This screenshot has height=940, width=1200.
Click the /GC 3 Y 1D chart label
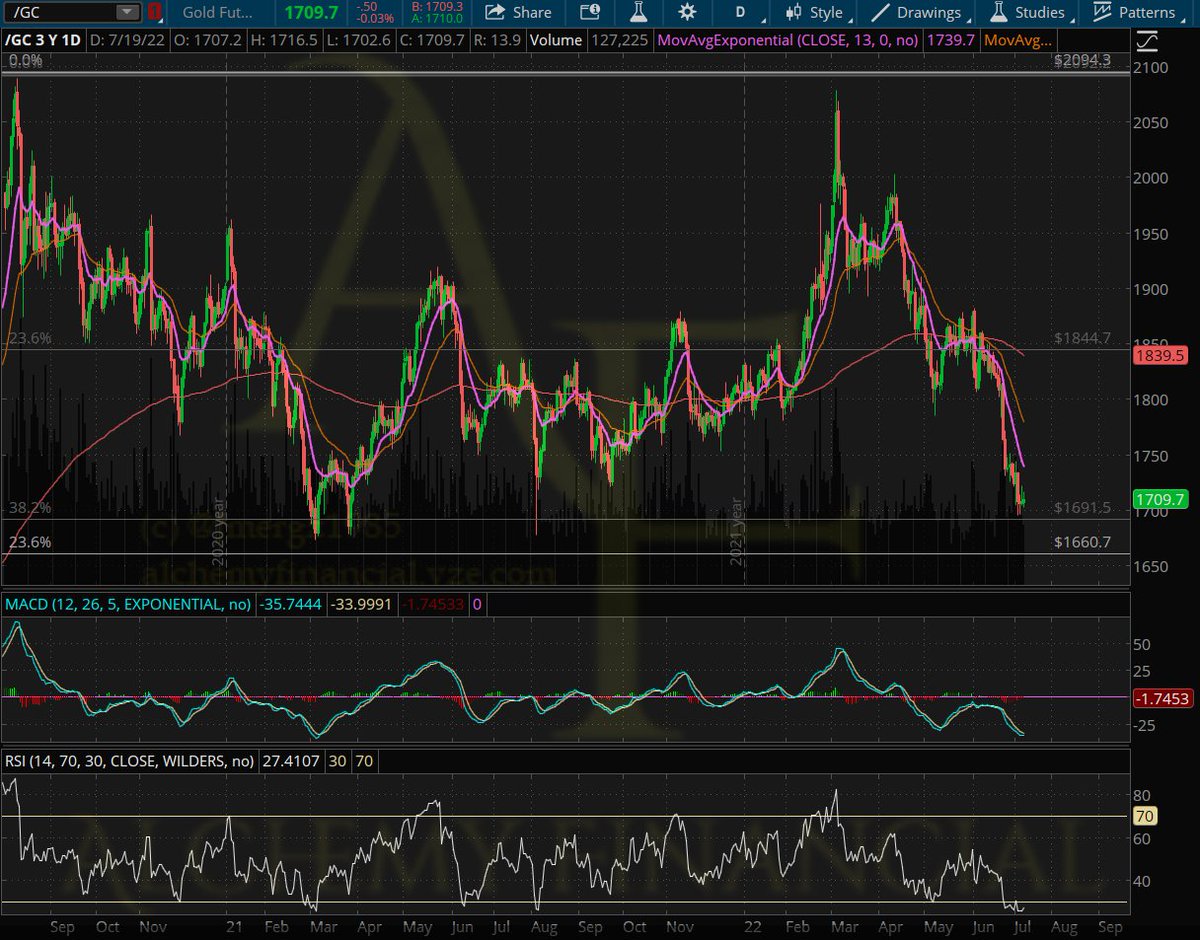43,40
